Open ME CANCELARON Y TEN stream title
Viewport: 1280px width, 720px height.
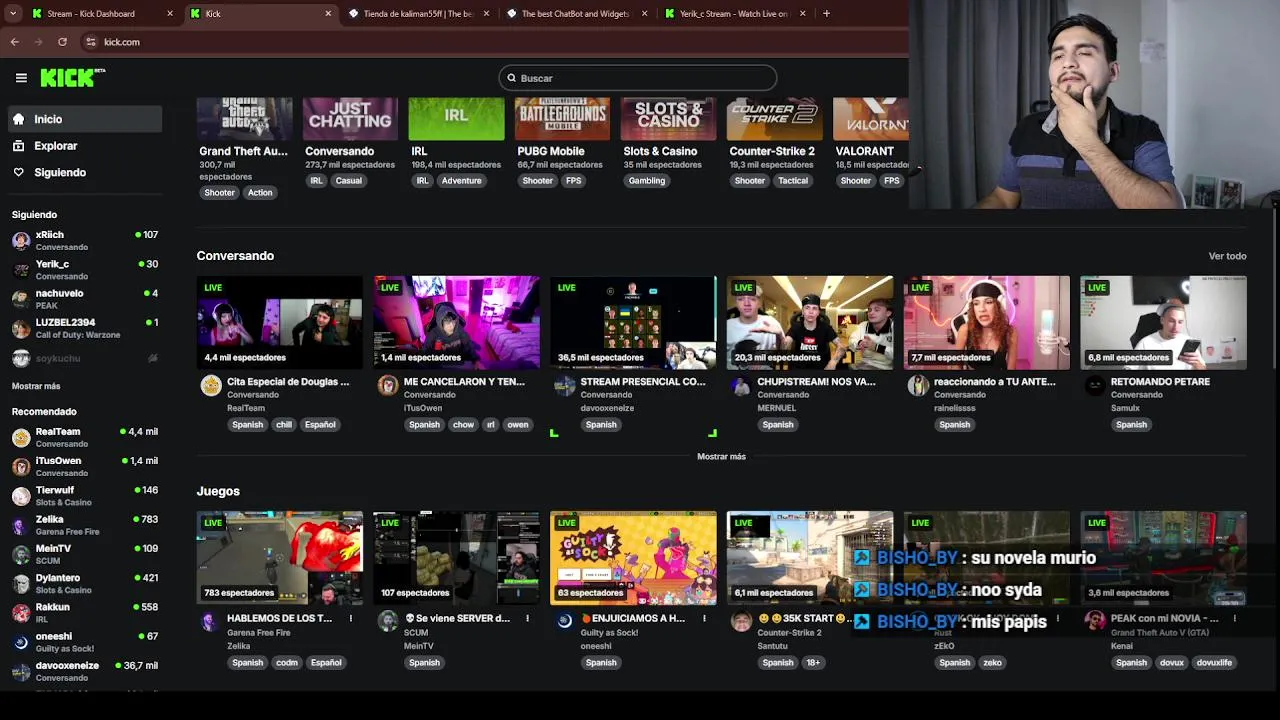(464, 382)
